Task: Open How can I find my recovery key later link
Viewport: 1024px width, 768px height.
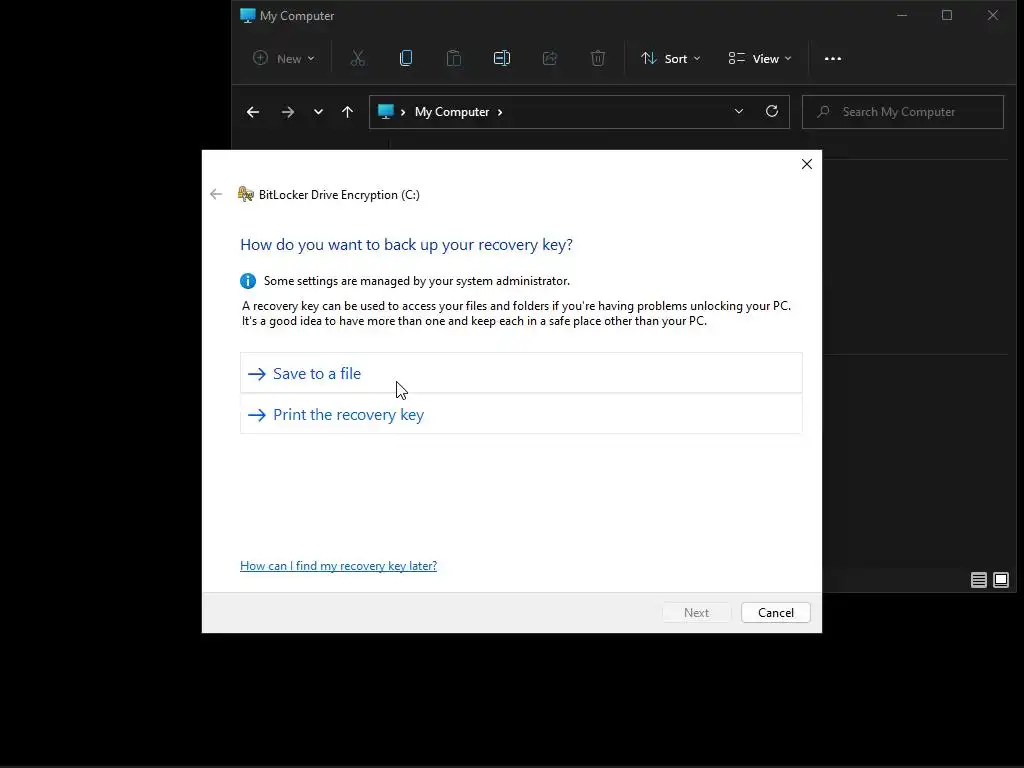Action: [x=338, y=566]
